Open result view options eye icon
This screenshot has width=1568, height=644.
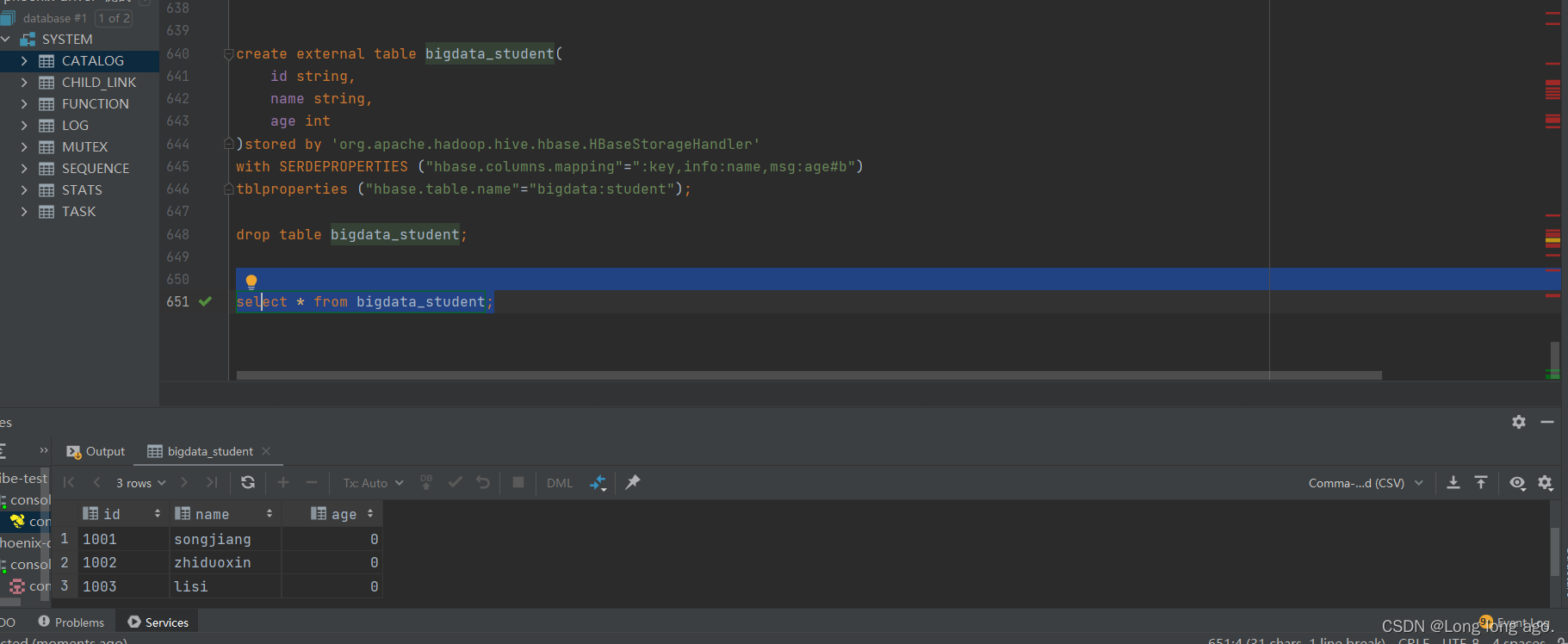[1517, 483]
